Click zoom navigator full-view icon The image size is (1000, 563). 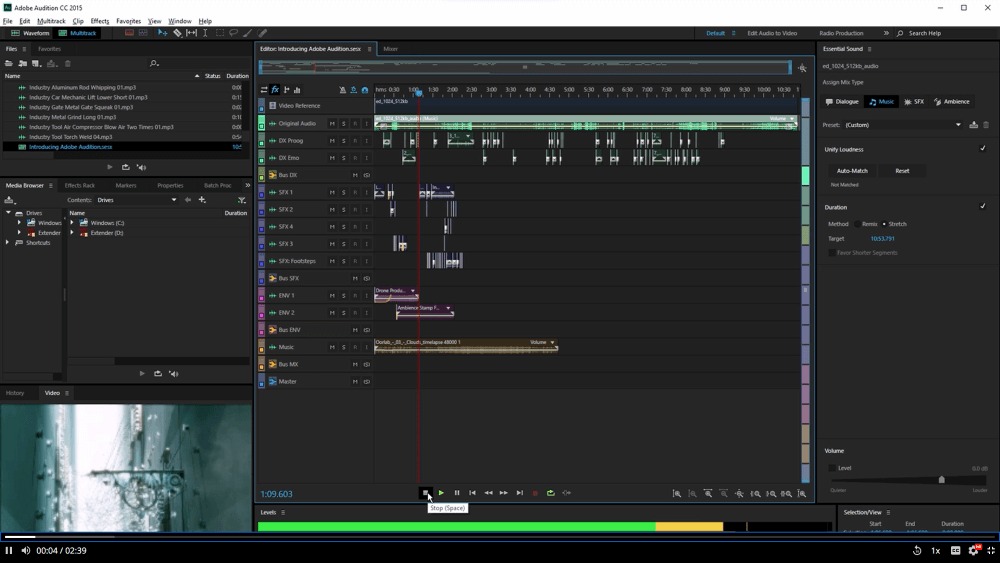[x=802, y=68]
